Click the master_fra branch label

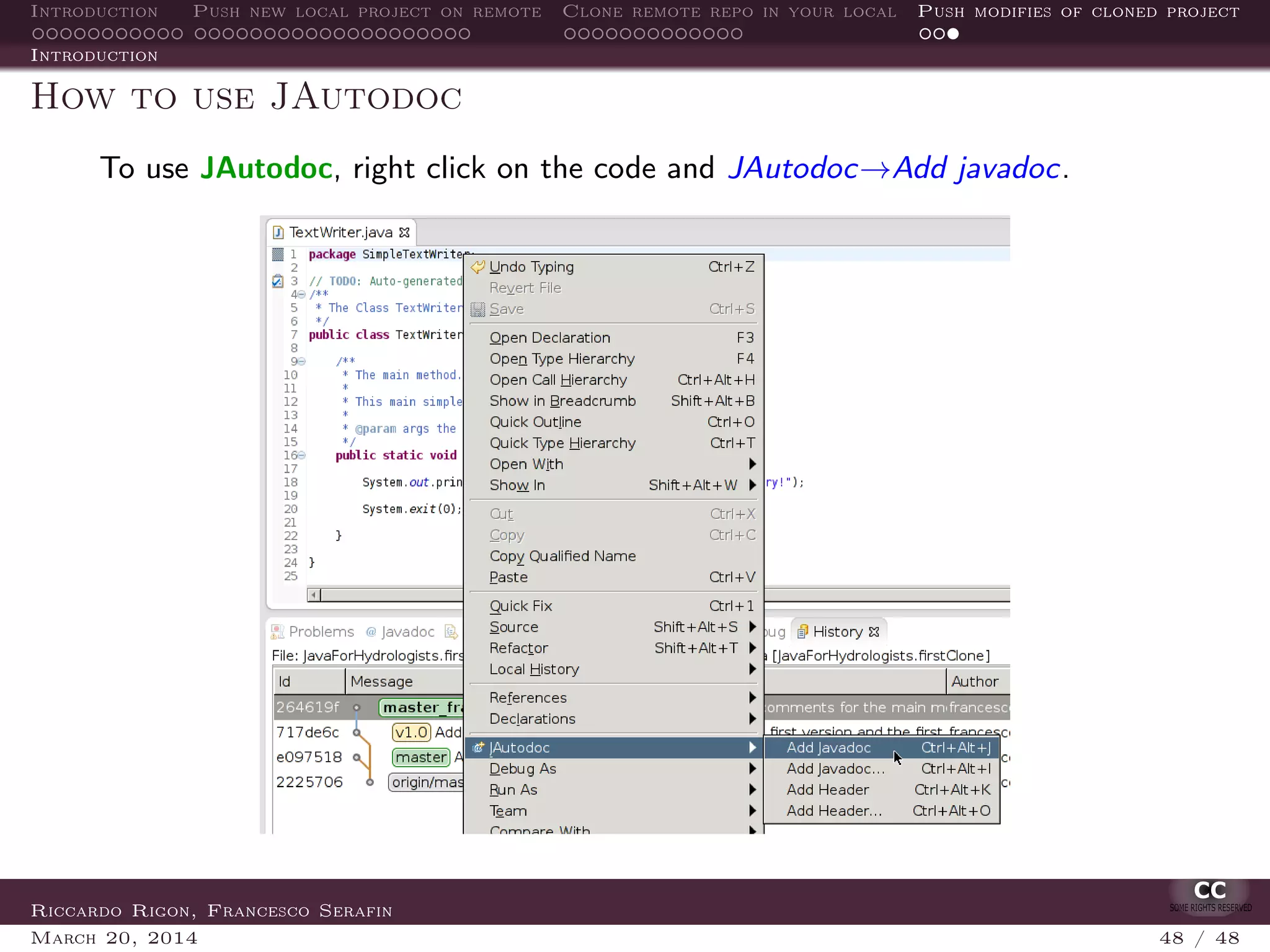click(x=422, y=707)
